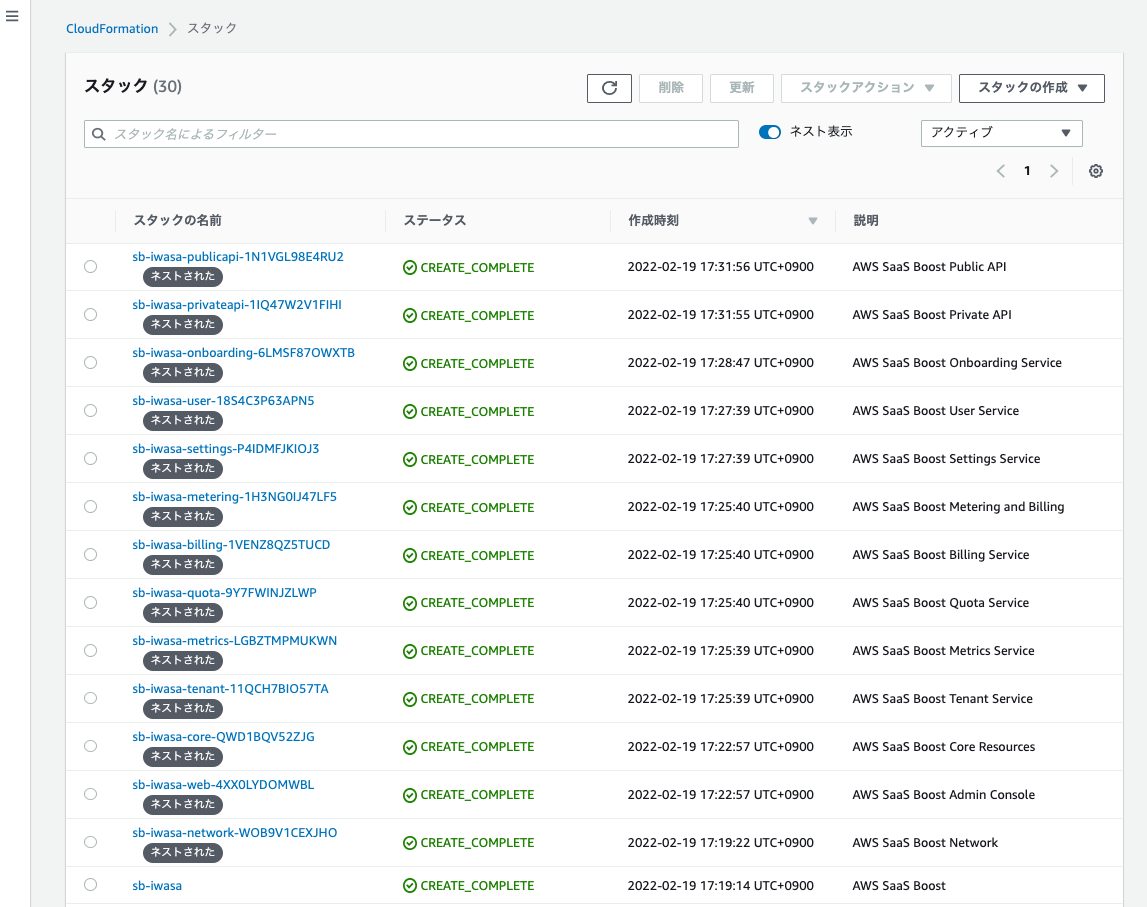Select the sb-iwasa-core stack radio button
The height and width of the screenshot is (907, 1147).
click(90, 746)
